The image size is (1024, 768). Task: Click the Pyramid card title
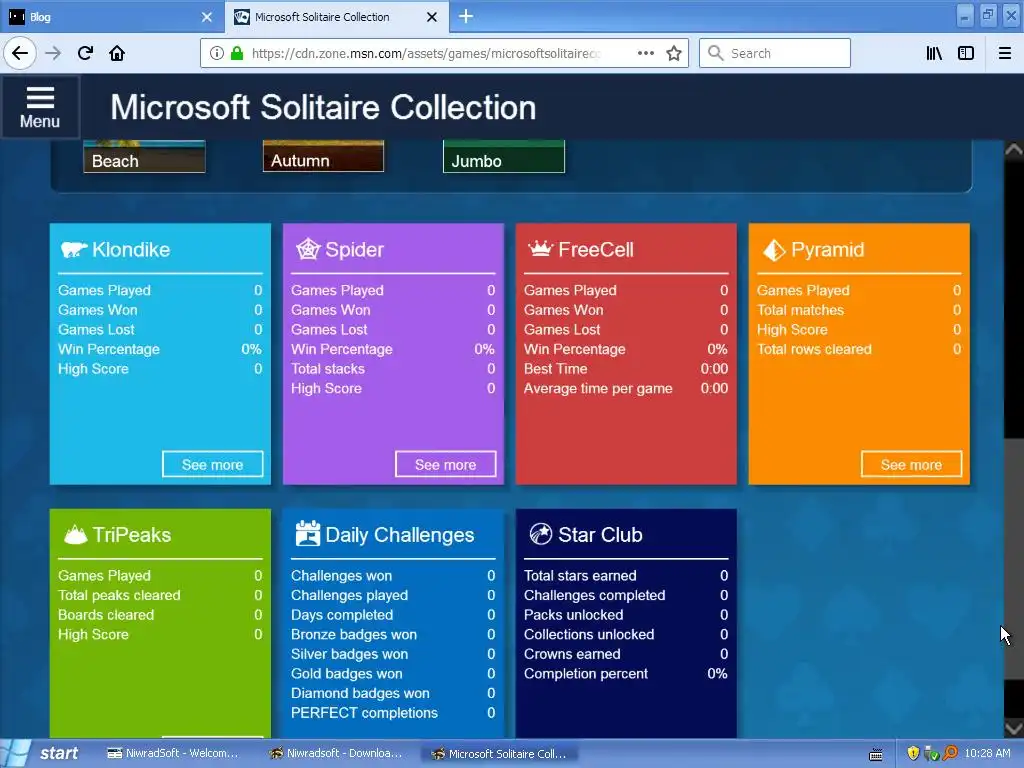coord(827,249)
